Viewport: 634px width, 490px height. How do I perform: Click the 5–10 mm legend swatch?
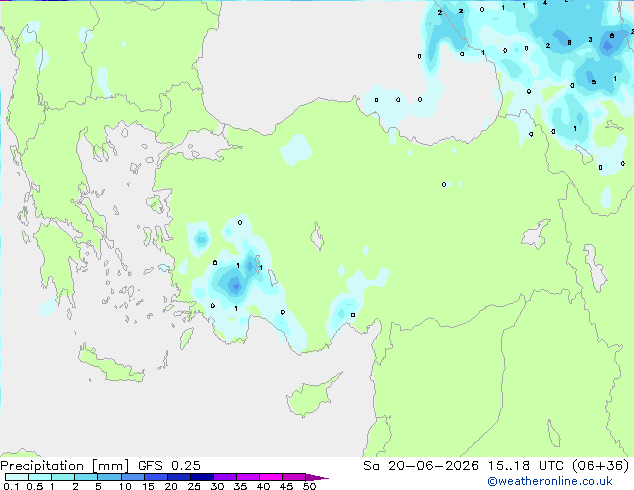[109, 477]
